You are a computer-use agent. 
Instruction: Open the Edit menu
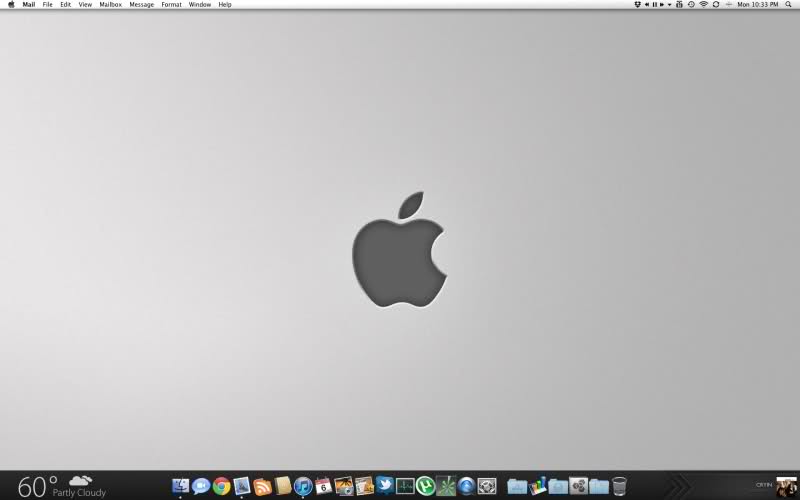click(65, 5)
